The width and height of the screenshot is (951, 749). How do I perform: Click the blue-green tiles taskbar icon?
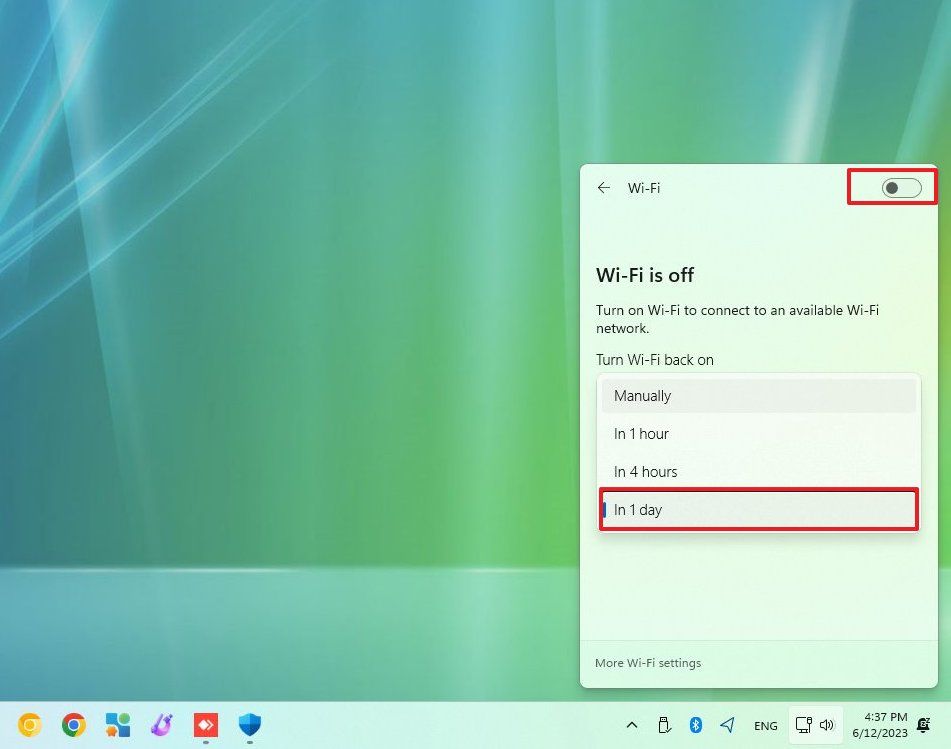coord(118,724)
